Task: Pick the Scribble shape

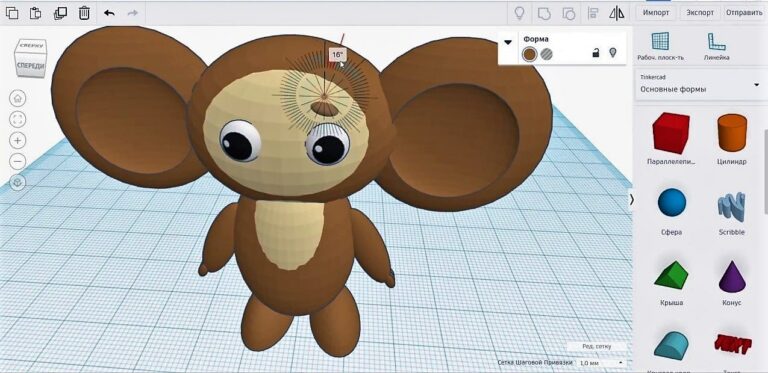Action: pyautogui.click(x=731, y=206)
